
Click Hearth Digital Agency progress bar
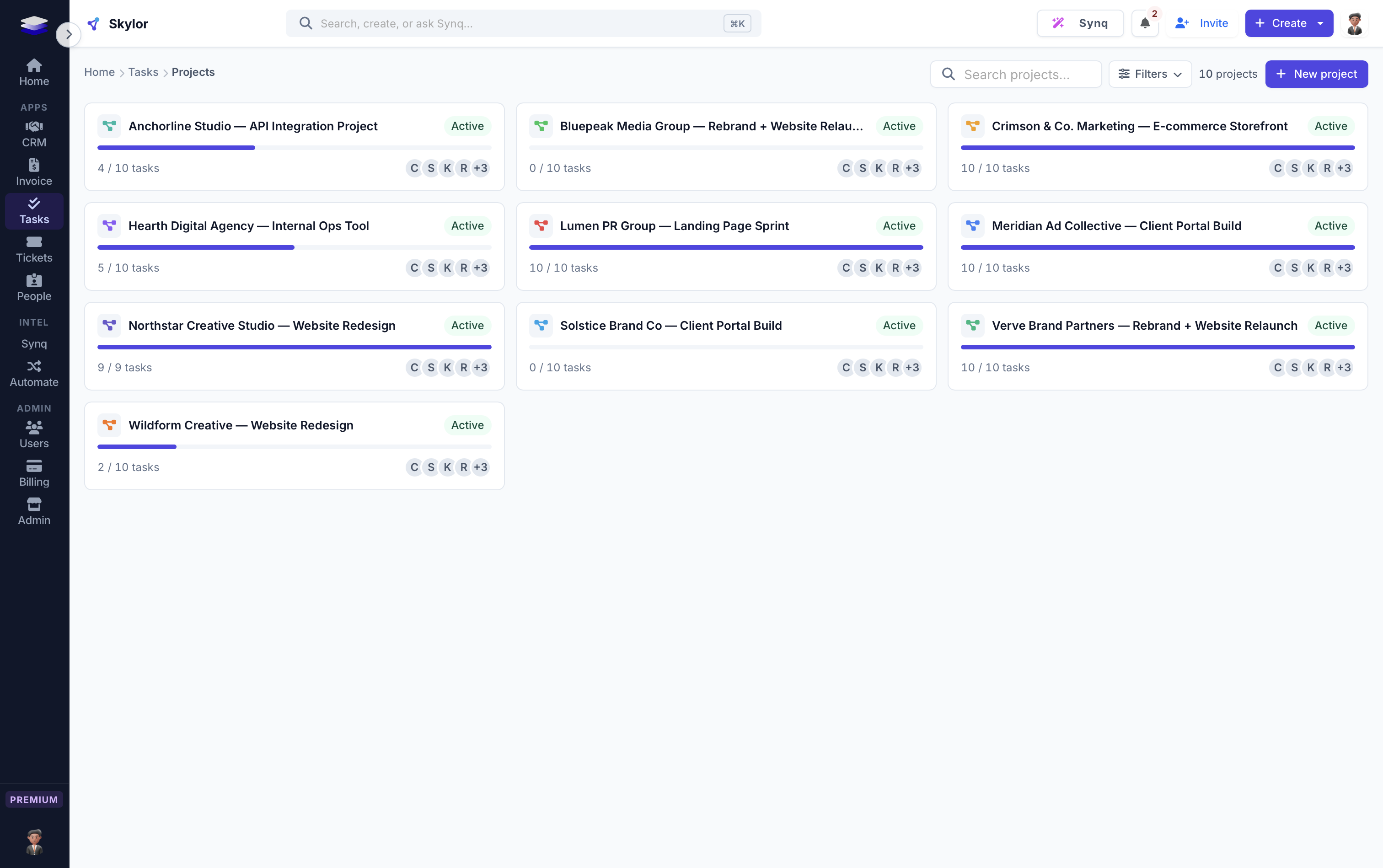pyautogui.click(x=294, y=247)
